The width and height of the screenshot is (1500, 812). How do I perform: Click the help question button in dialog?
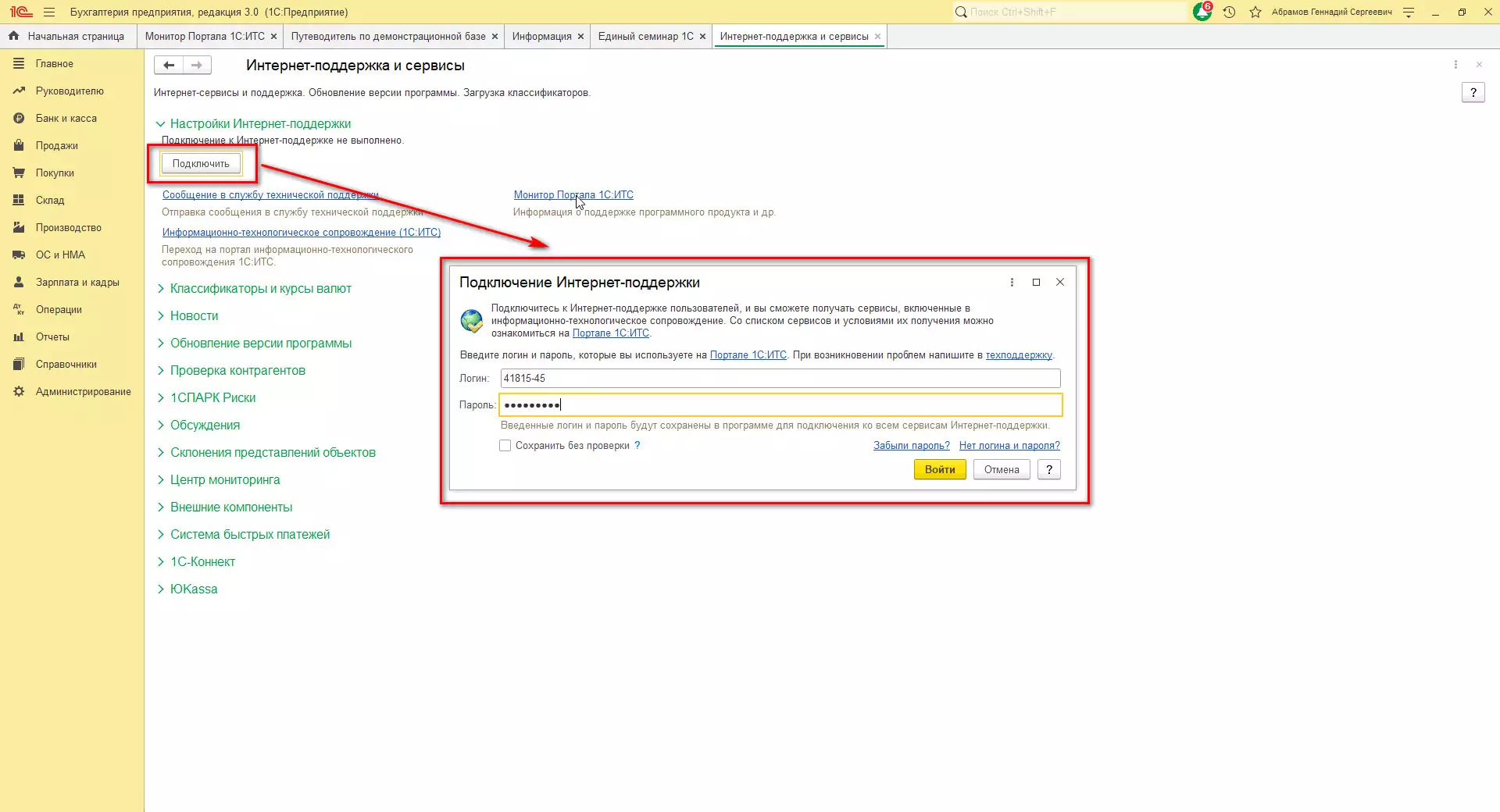click(x=1049, y=469)
